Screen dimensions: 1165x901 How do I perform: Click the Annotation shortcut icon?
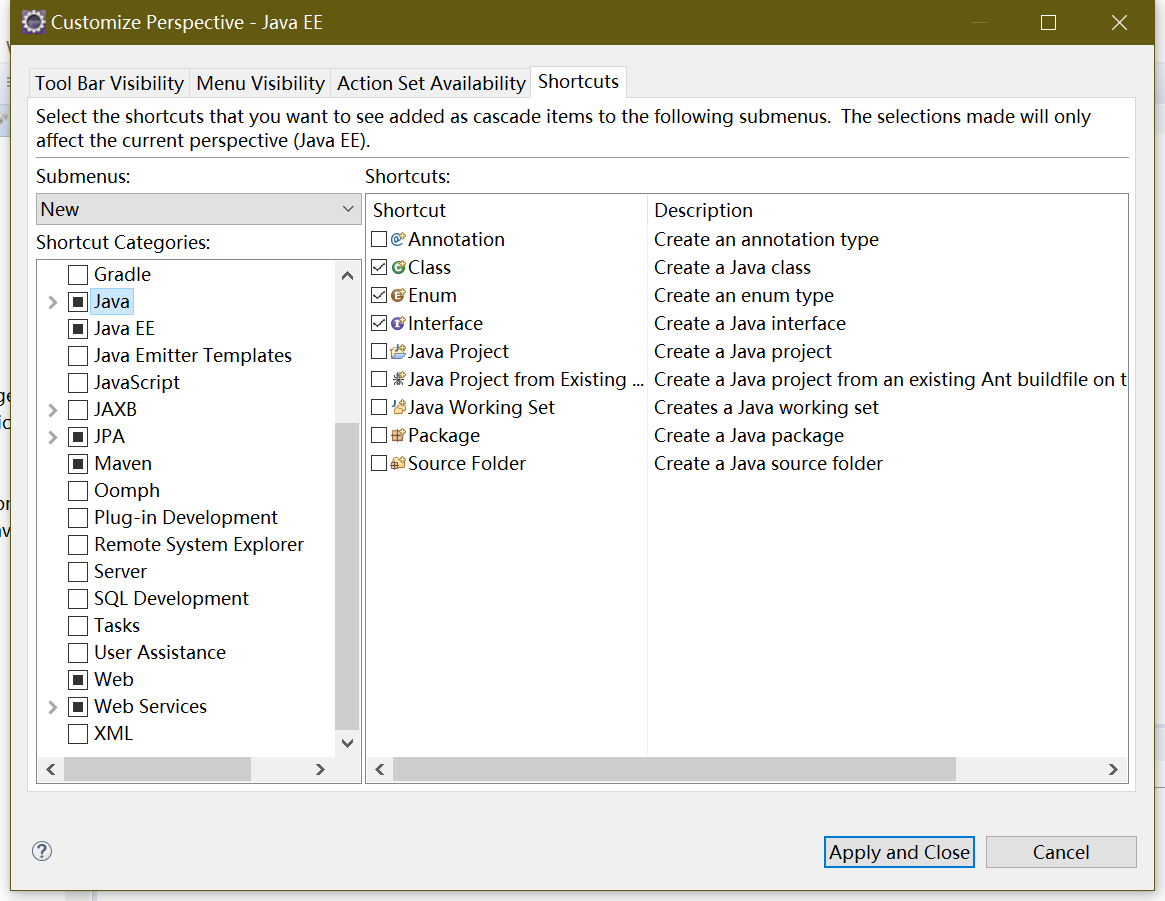point(398,239)
